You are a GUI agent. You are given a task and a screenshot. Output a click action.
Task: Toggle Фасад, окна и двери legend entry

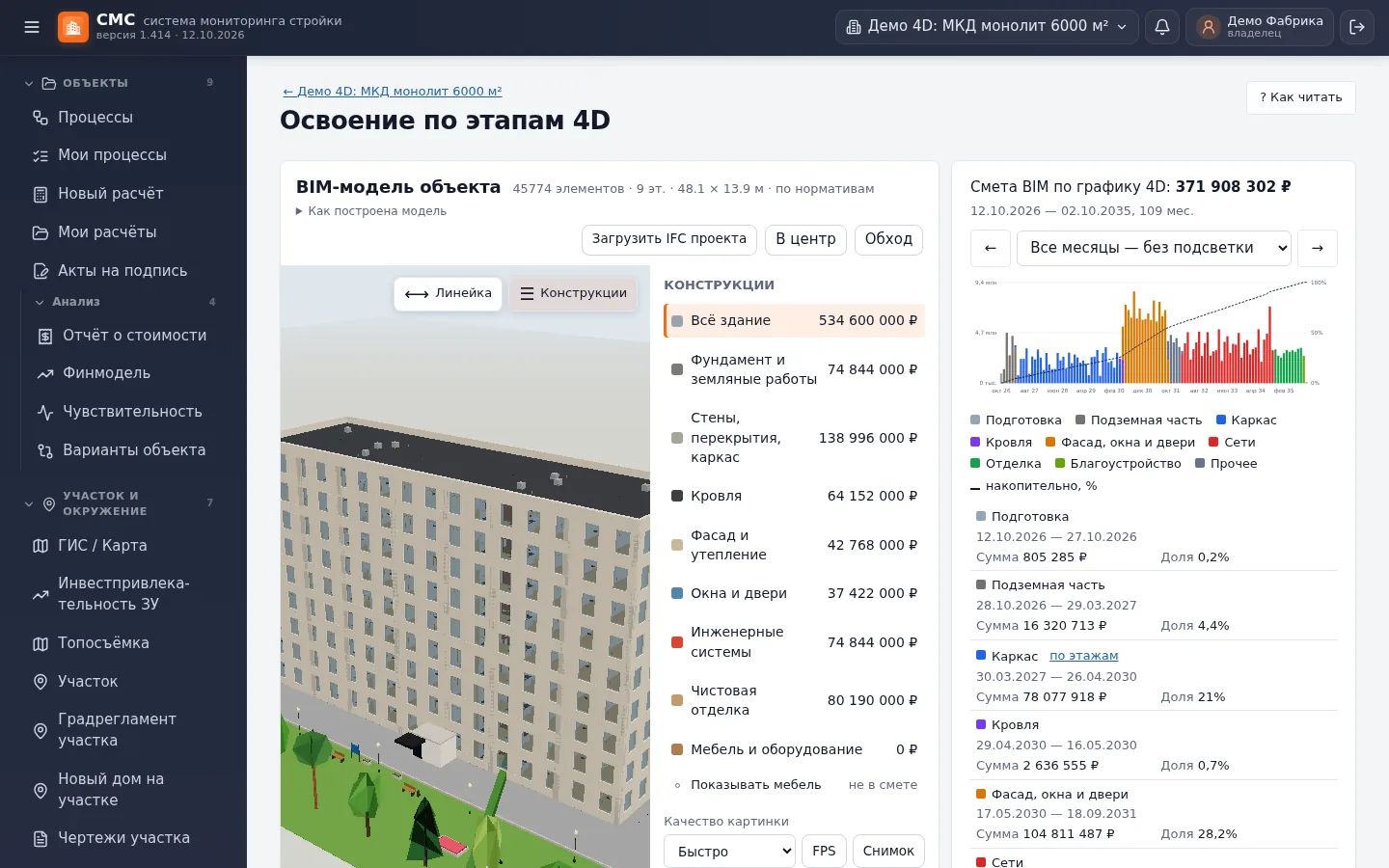[1120, 443]
